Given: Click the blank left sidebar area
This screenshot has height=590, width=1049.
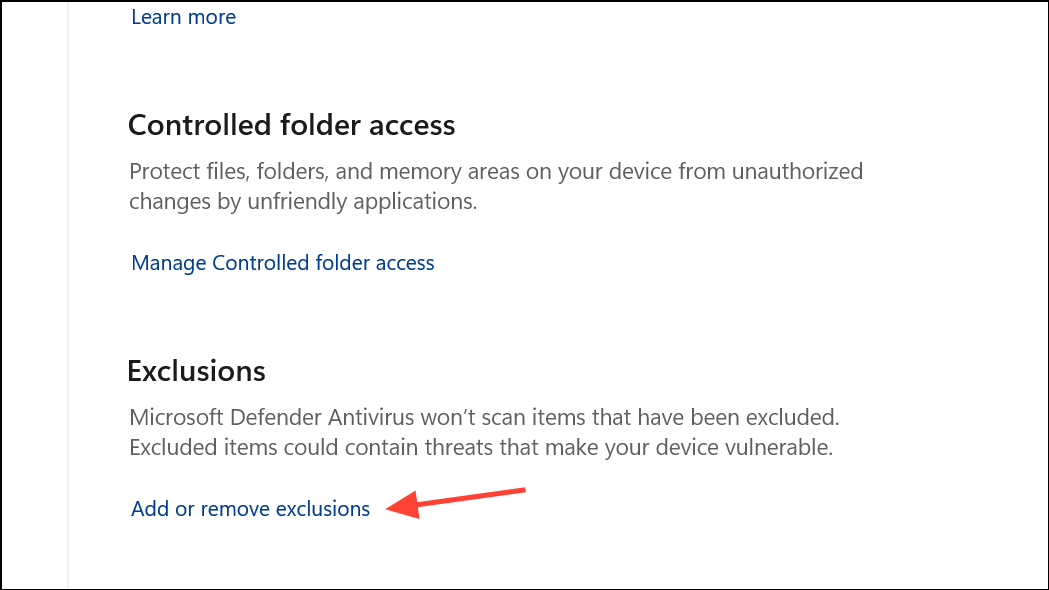Looking at the screenshot, I should (x=33, y=295).
